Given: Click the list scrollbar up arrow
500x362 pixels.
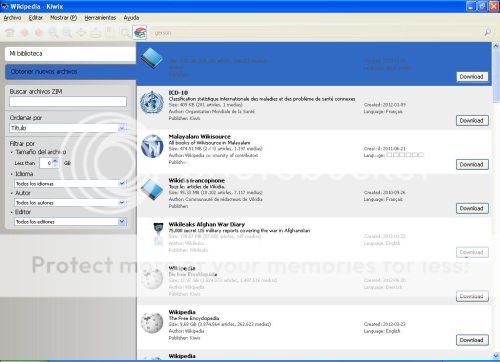Looking at the screenshot, I should [496, 46].
